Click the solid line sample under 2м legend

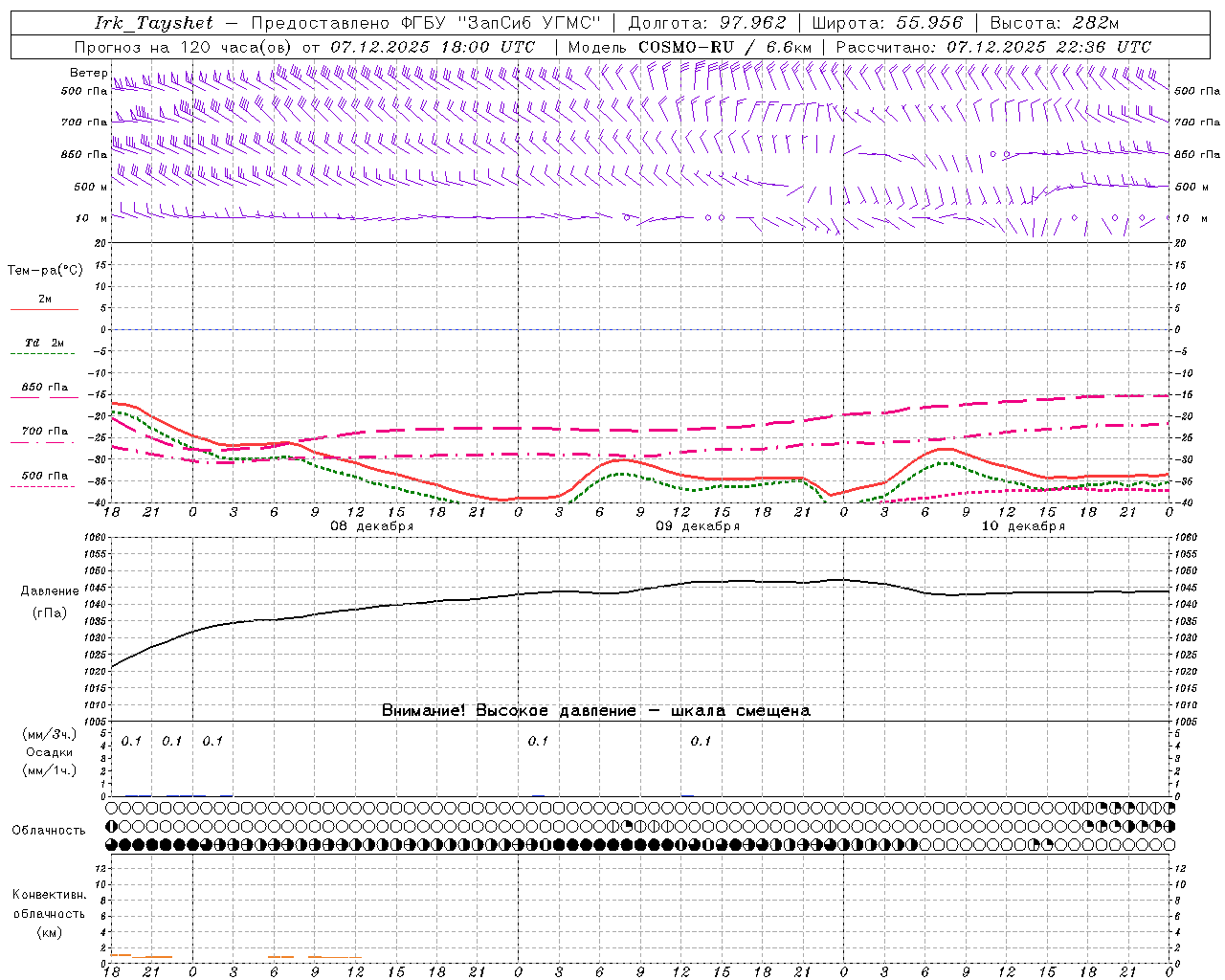pos(44,310)
